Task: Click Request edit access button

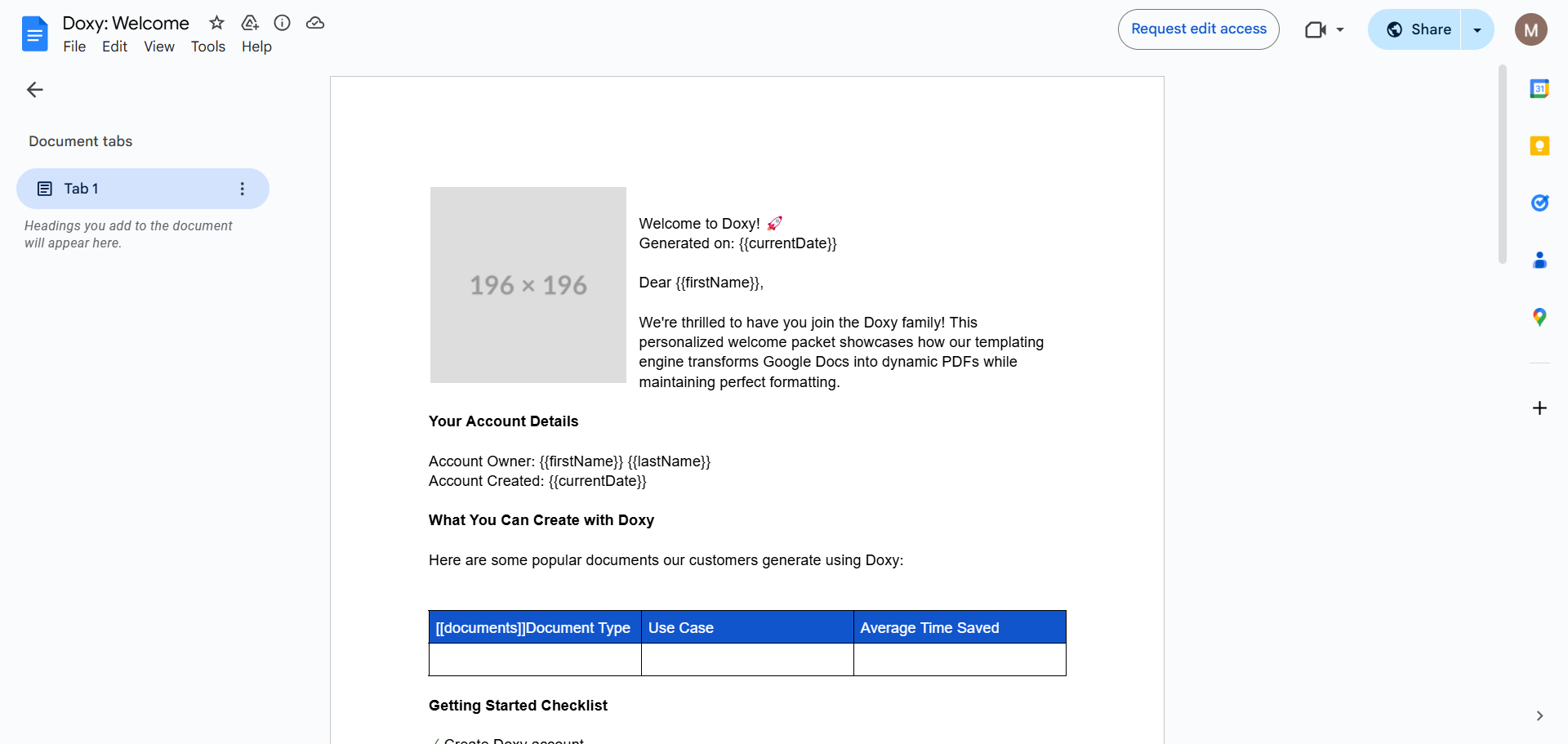Action: pyautogui.click(x=1199, y=29)
